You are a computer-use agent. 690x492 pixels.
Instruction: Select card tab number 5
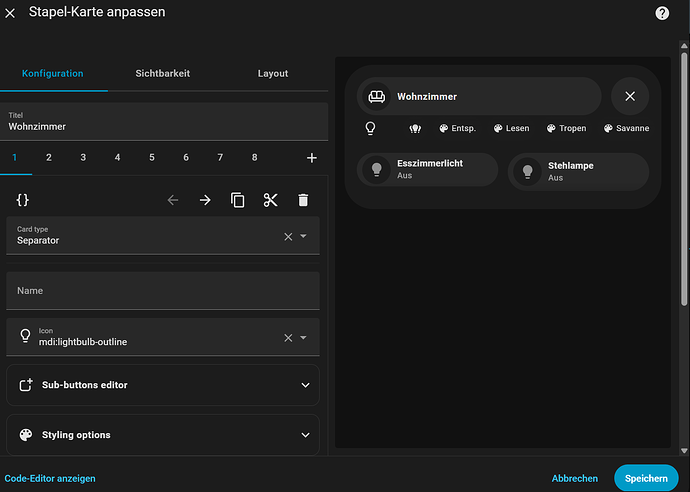click(x=152, y=158)
